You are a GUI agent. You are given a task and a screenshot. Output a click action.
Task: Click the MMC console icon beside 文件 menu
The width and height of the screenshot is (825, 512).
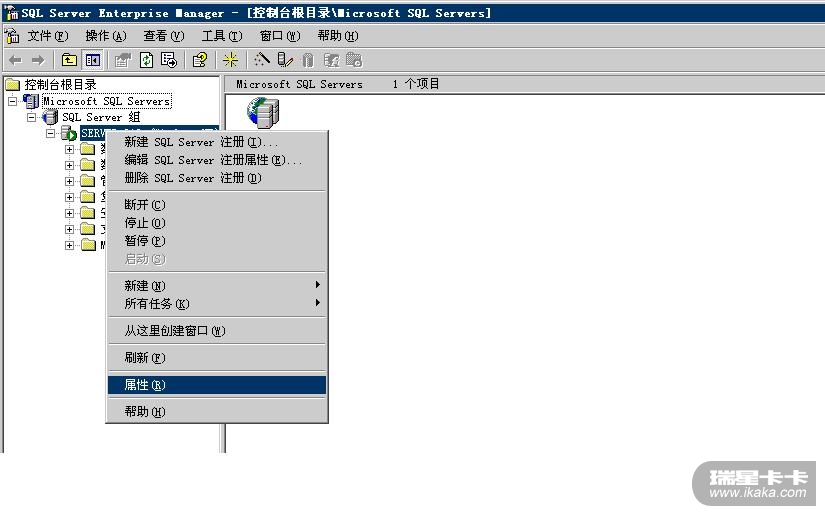pos(12,36)
